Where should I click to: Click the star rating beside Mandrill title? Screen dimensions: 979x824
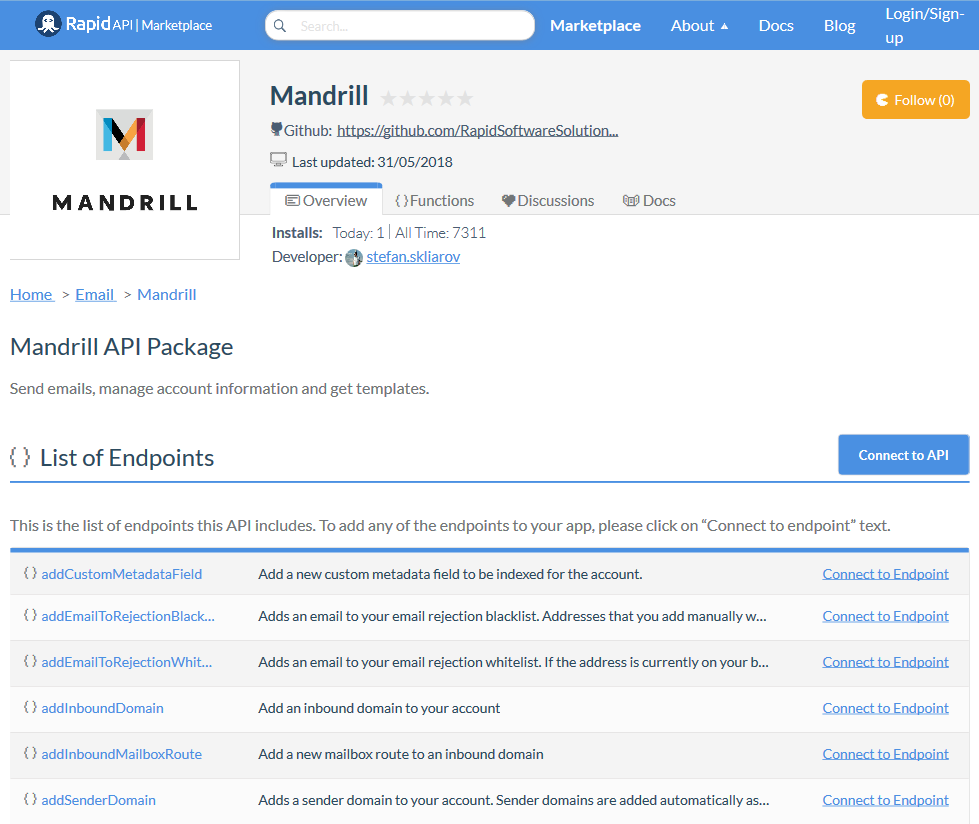(x=427, y=98)
